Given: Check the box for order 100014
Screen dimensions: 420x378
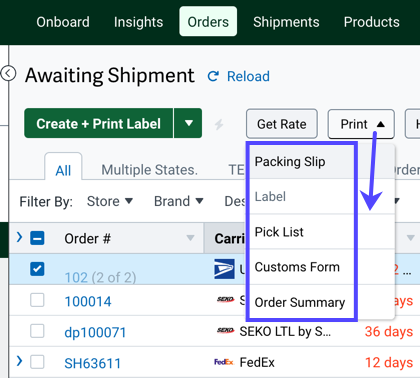Looking at the screenshot, I should [37, 300].
